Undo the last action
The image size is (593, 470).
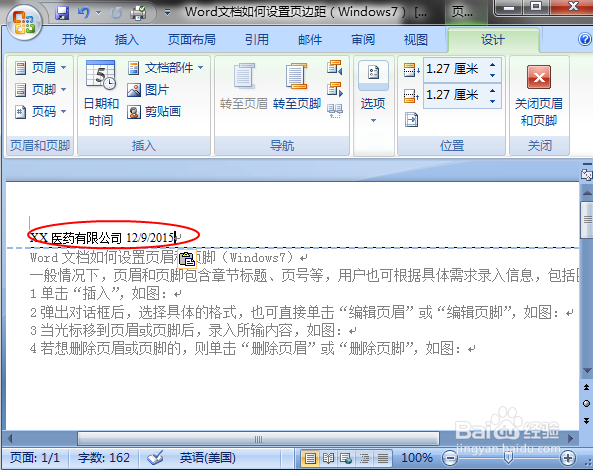83,13
